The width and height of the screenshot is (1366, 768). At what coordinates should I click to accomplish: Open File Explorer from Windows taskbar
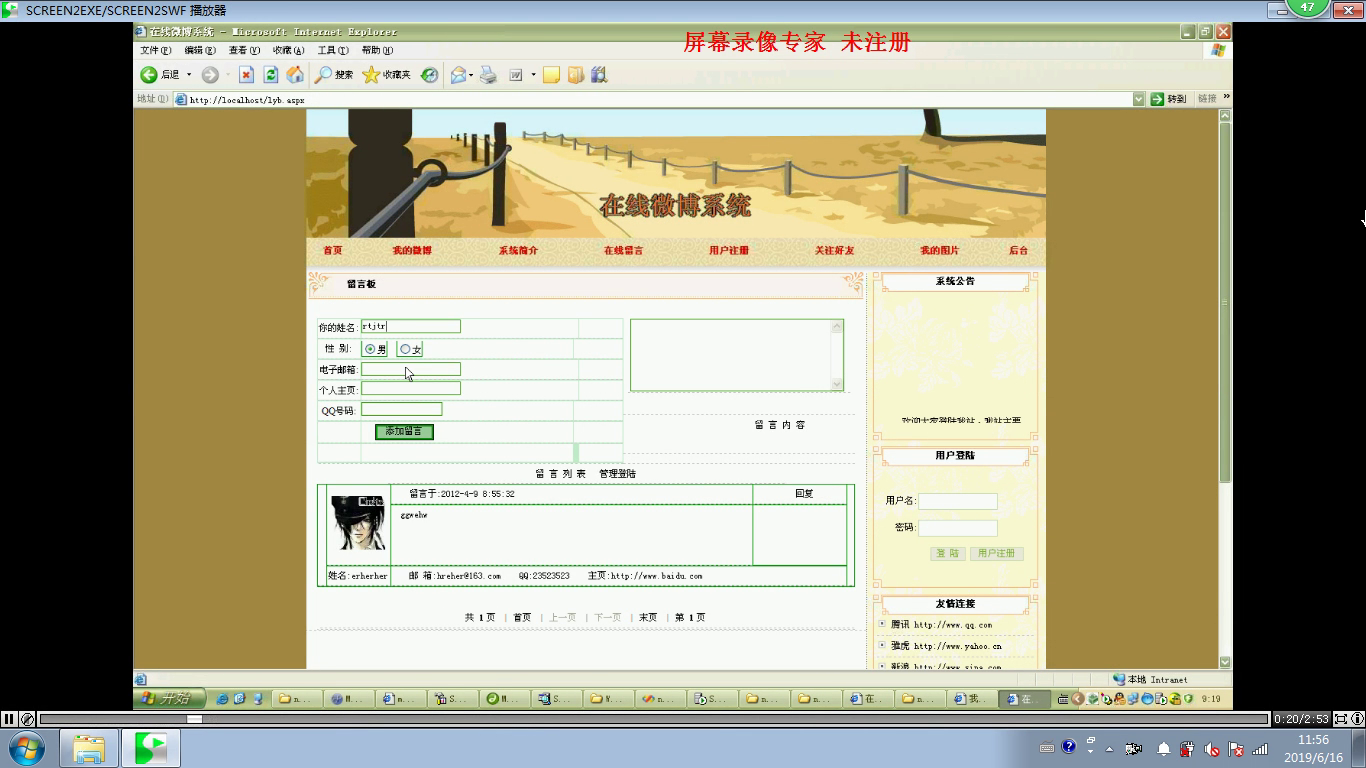[x=88, y=748]
